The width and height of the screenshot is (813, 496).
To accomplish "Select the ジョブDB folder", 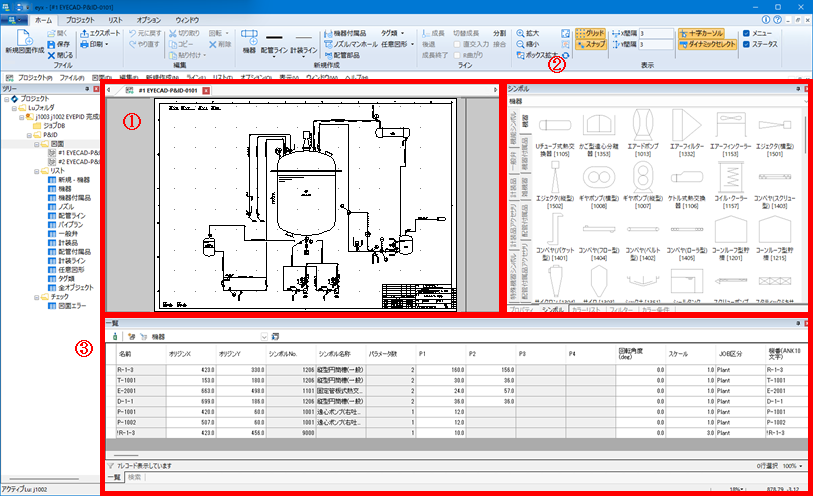I will pyautogui.click(x=49, y=125).
